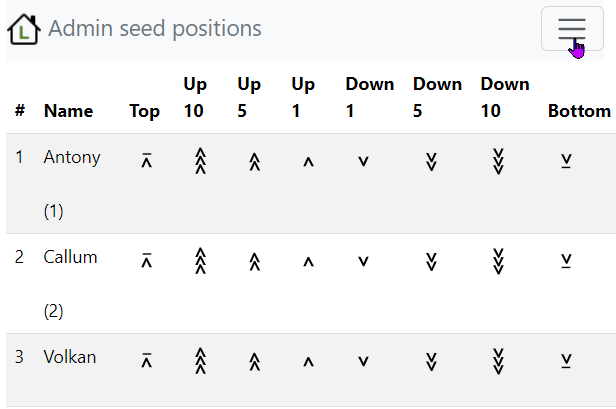This screenshot has height=409, width=616.
Task: Click the house logo icon
Action: [x=23, y=29]
